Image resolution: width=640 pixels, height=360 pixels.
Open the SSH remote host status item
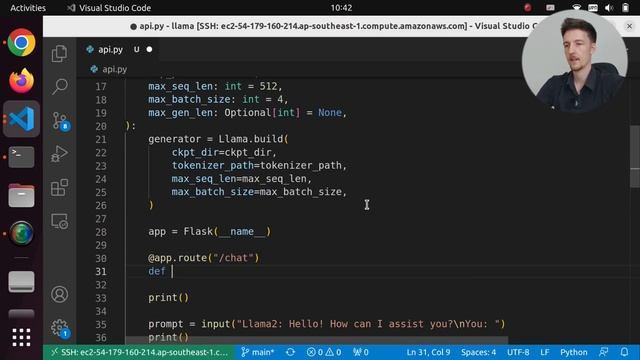tap(139, 352)
